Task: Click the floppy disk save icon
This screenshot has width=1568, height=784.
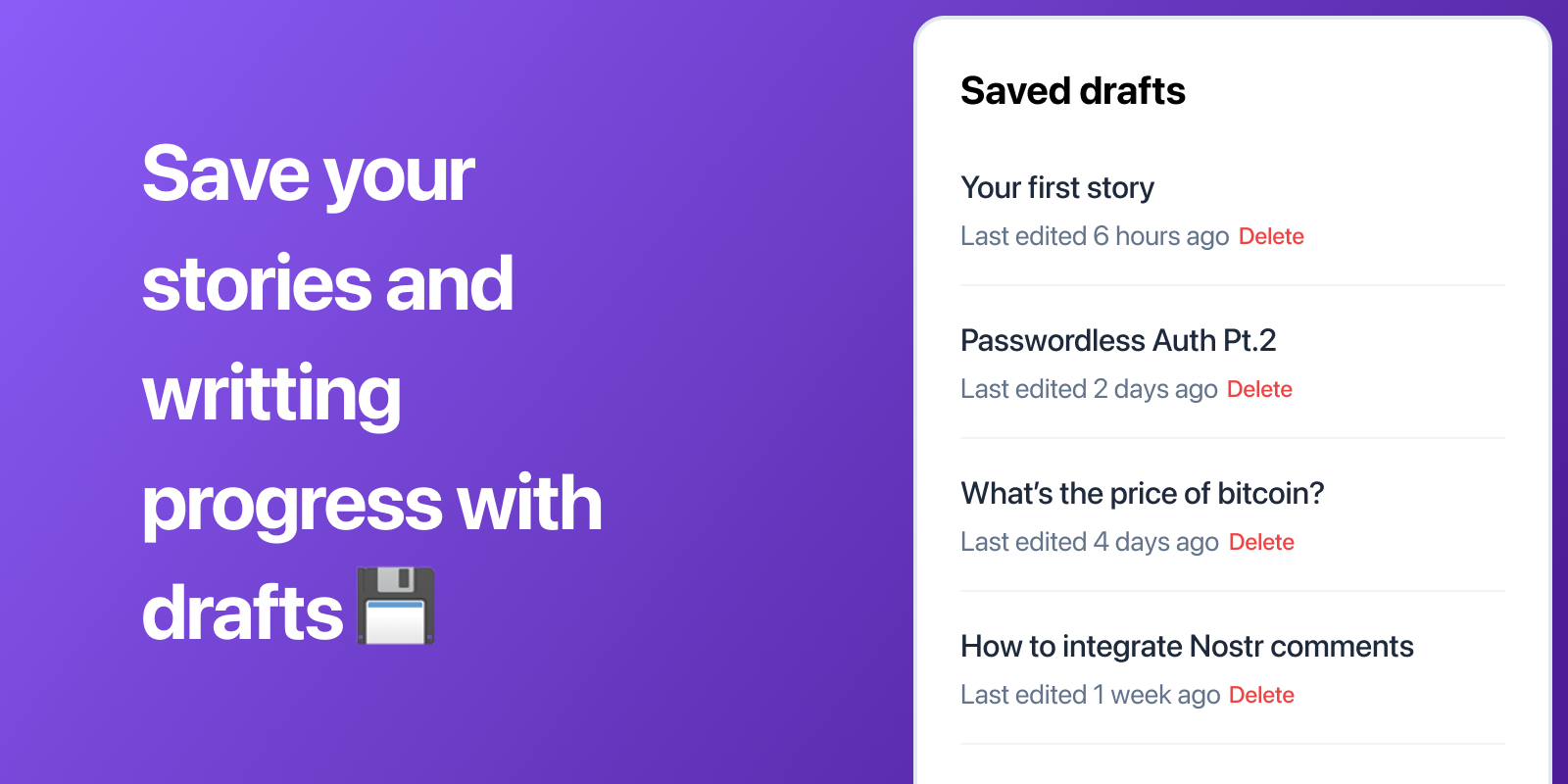Action: coord(396,606)
